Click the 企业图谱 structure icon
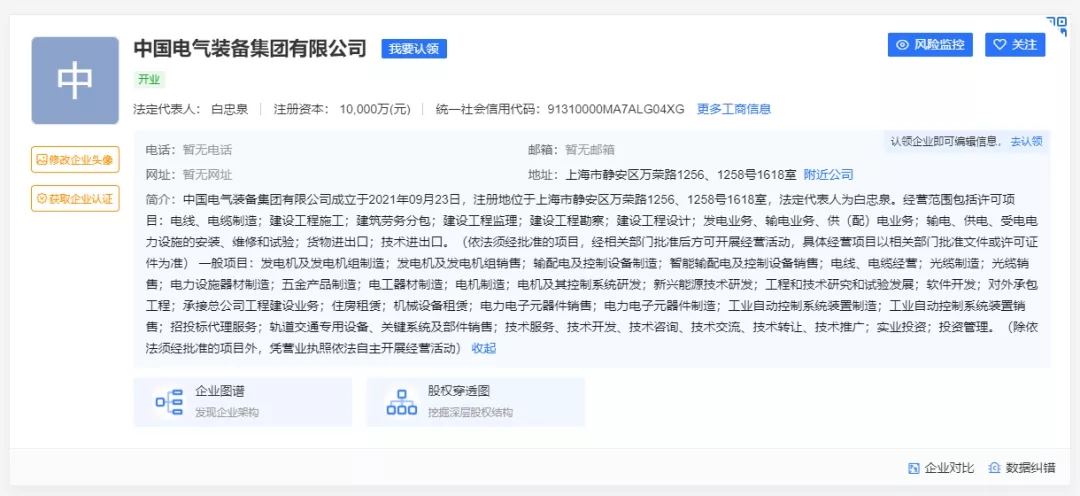The height and width of the screenshot is (496, 1080). click(x=168, y=402)
